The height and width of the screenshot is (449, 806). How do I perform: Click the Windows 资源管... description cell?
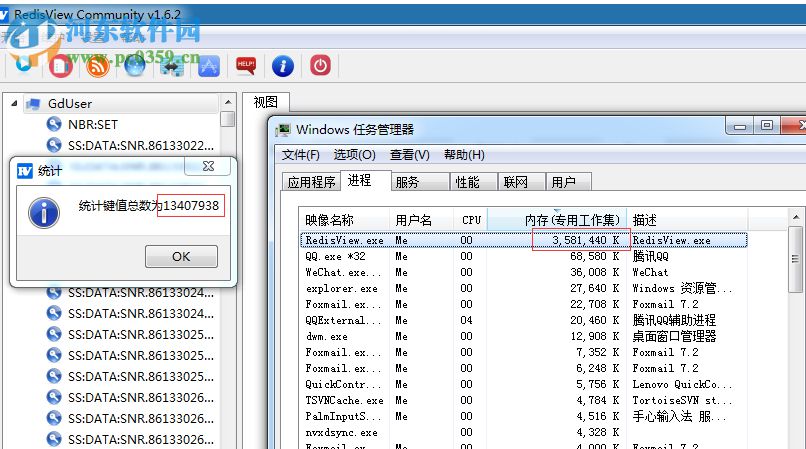682,288
